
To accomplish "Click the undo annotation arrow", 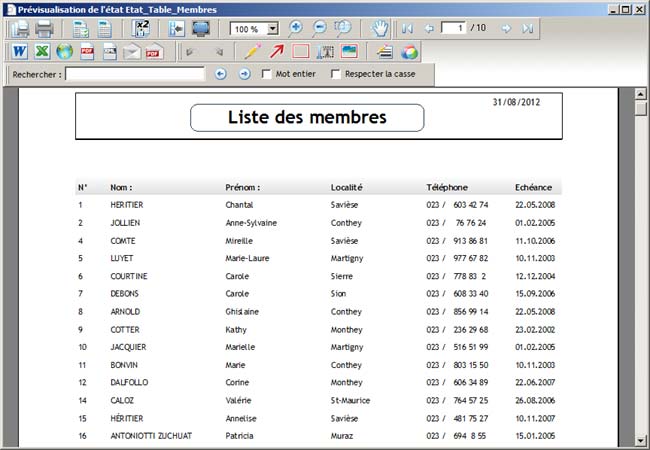I will [x=190, y=52].
